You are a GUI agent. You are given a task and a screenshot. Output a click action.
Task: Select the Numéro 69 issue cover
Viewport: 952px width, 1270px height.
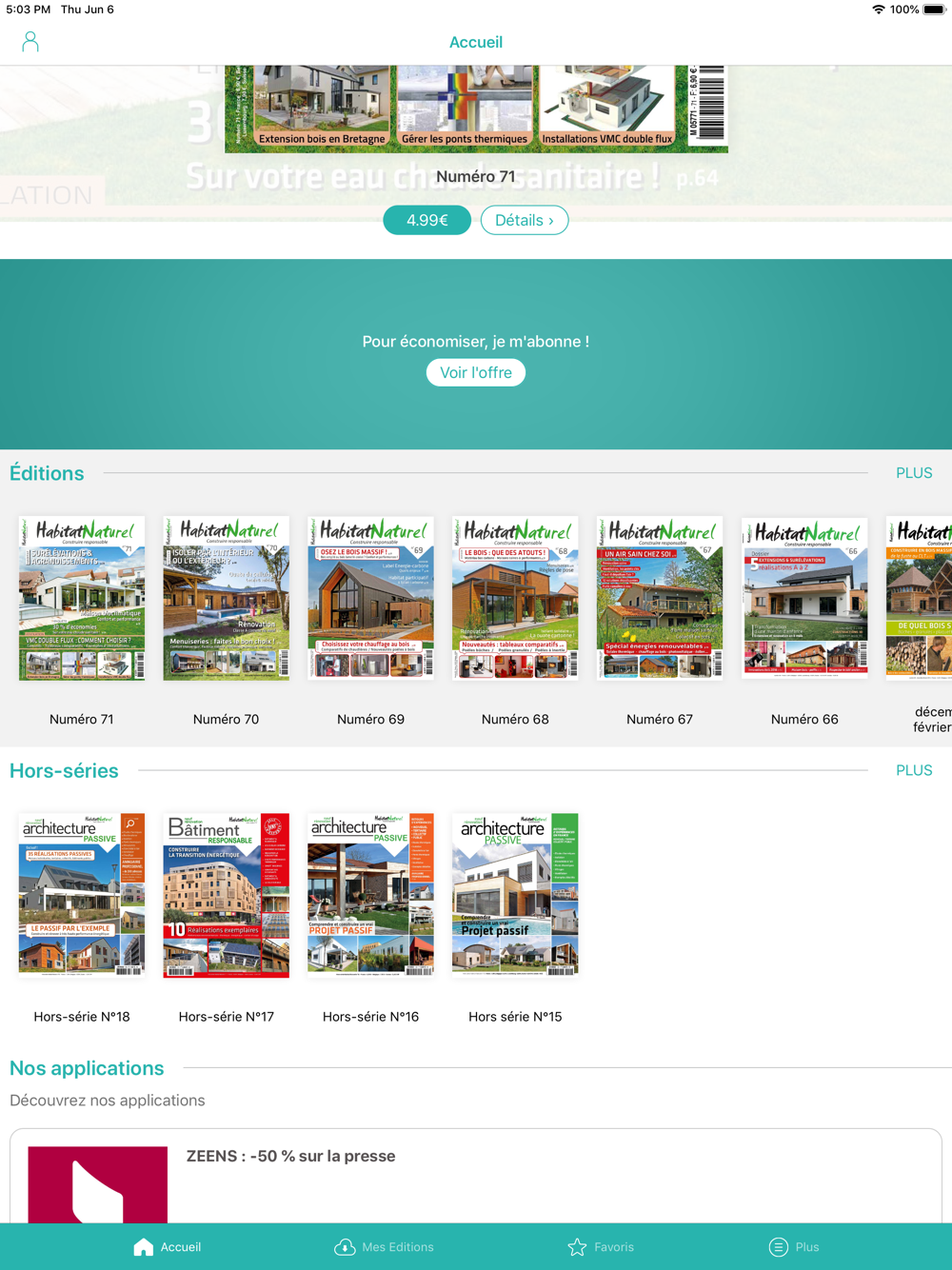point(371,598)
